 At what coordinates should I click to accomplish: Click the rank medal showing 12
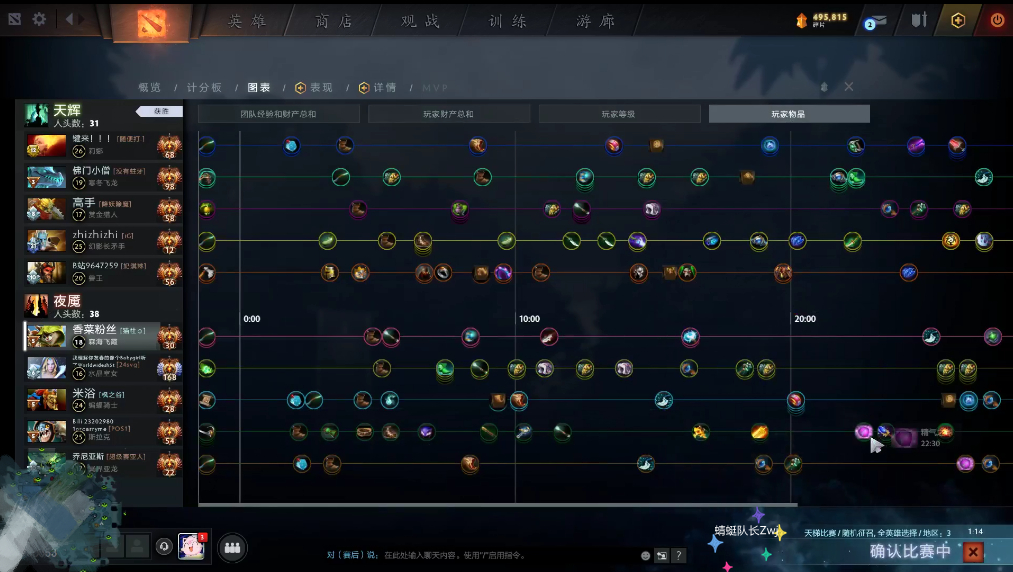(x=169, y=241)
